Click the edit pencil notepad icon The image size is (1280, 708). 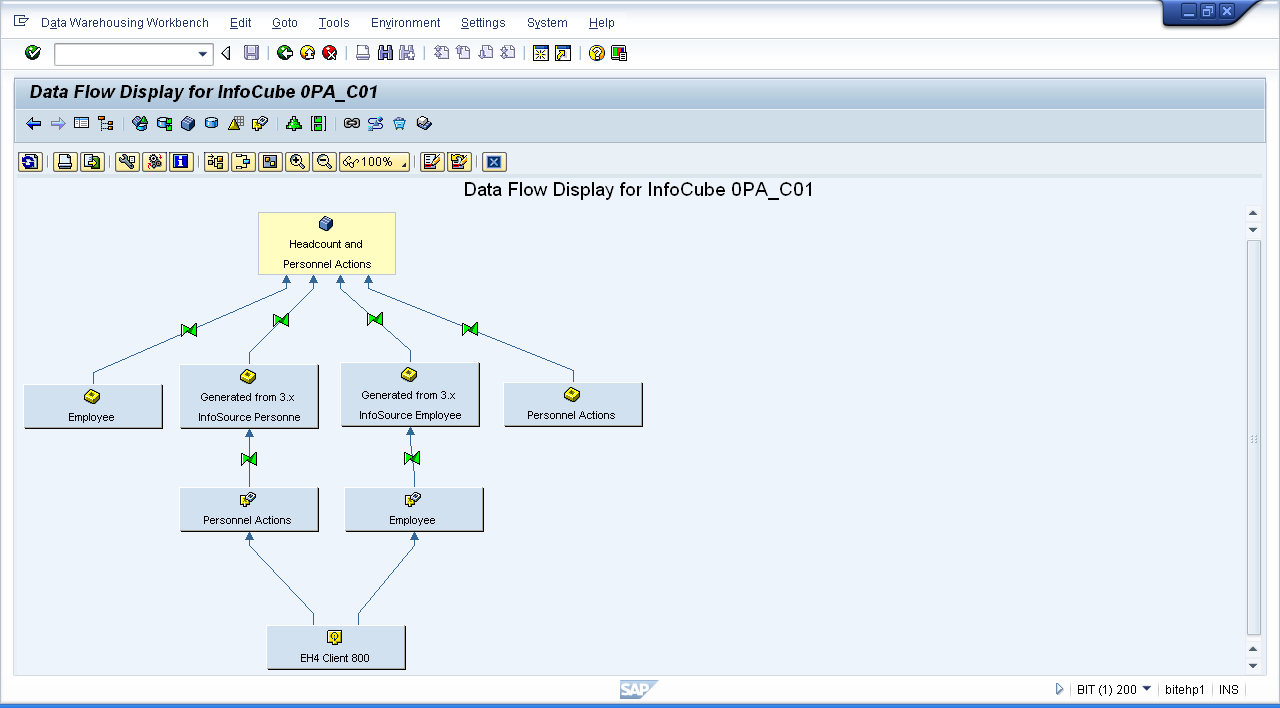click(432, 162)
